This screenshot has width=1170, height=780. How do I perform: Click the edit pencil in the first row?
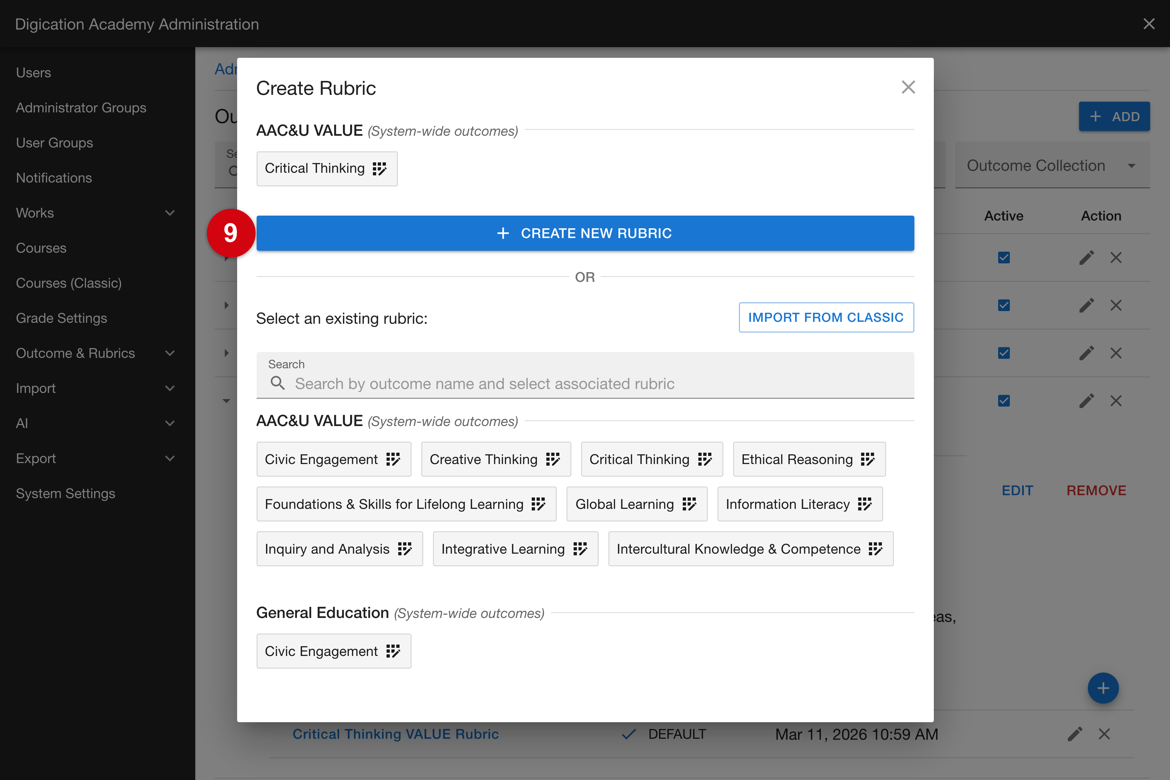click(x=1086, y=258)
